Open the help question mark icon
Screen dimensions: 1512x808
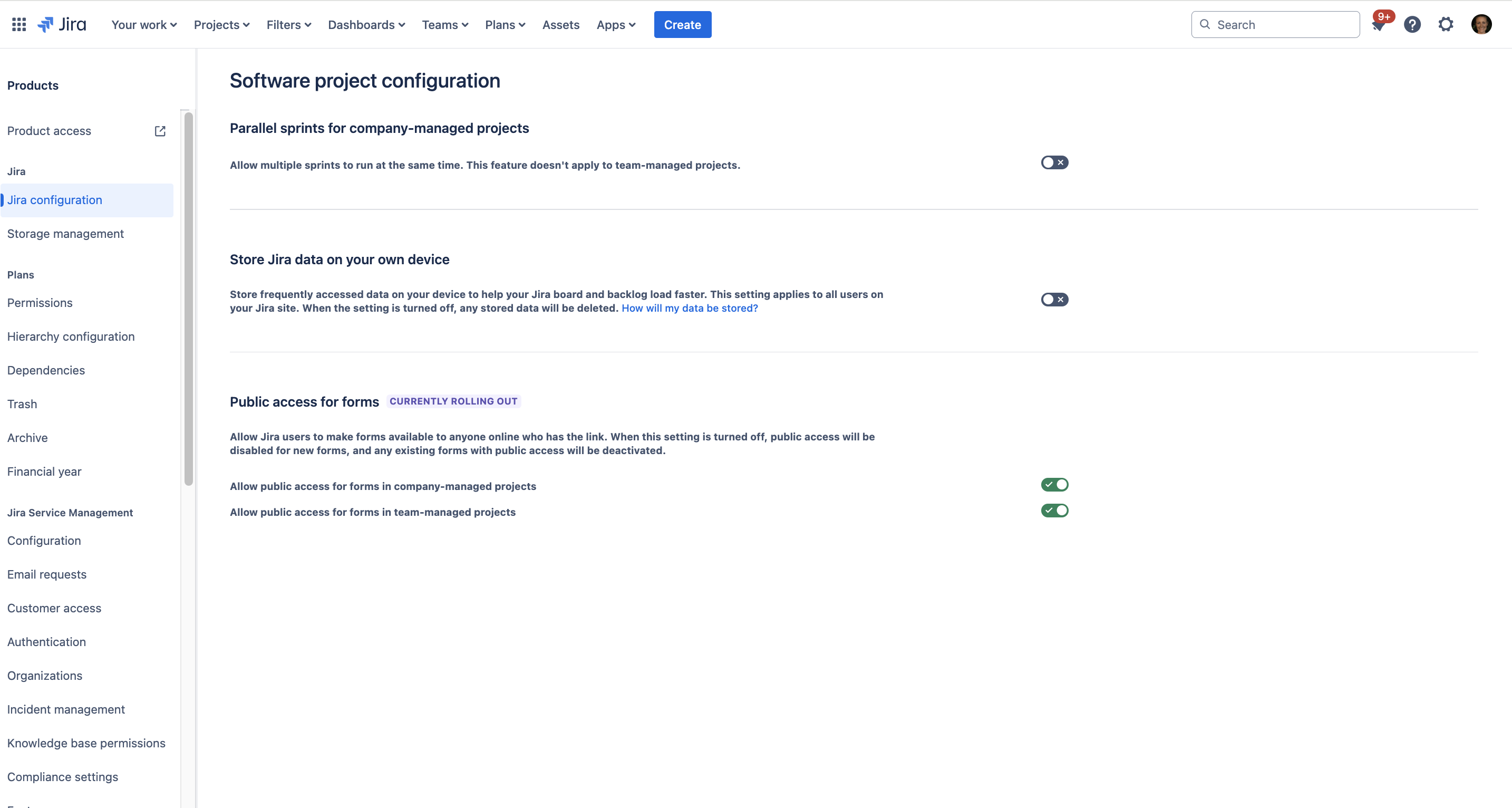tap(1412, 25)
